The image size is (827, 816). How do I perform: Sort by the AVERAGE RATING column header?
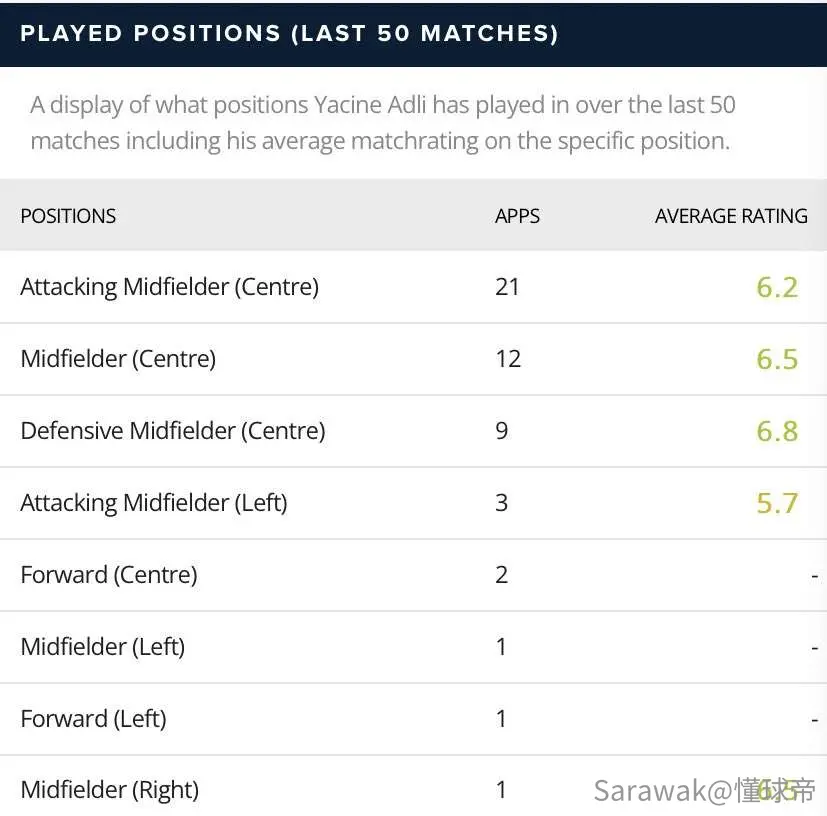tap(731, 216)
